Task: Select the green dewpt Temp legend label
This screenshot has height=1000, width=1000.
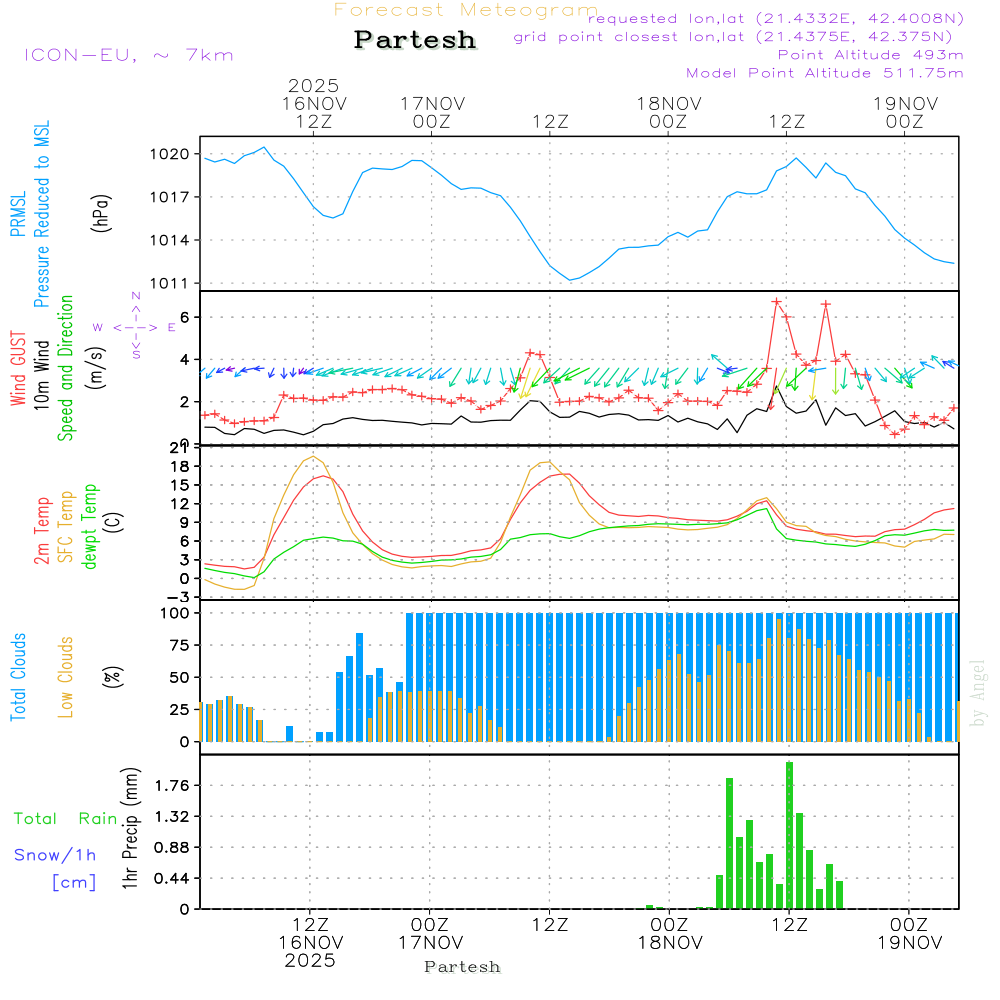Action: [91, 528]
